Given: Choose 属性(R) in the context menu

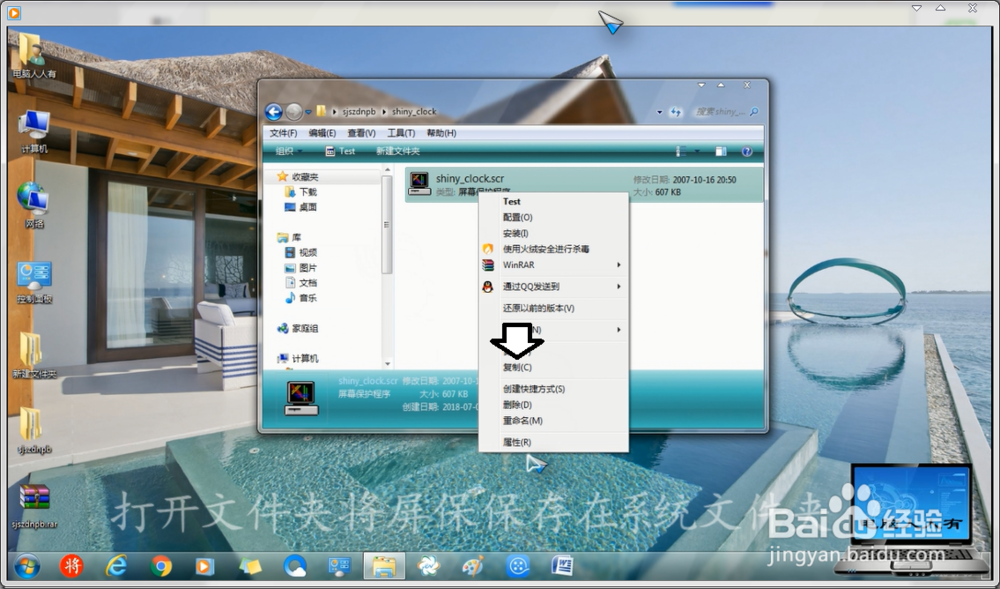Looking at the screenshot, I should tap(554, 442).
